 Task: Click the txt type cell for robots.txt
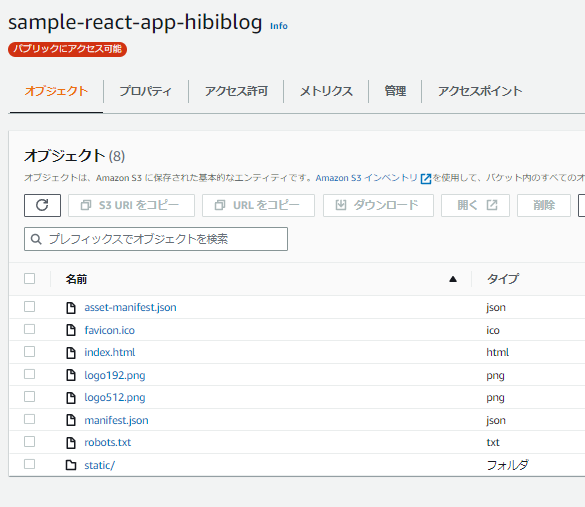click(x=493, y=442)
